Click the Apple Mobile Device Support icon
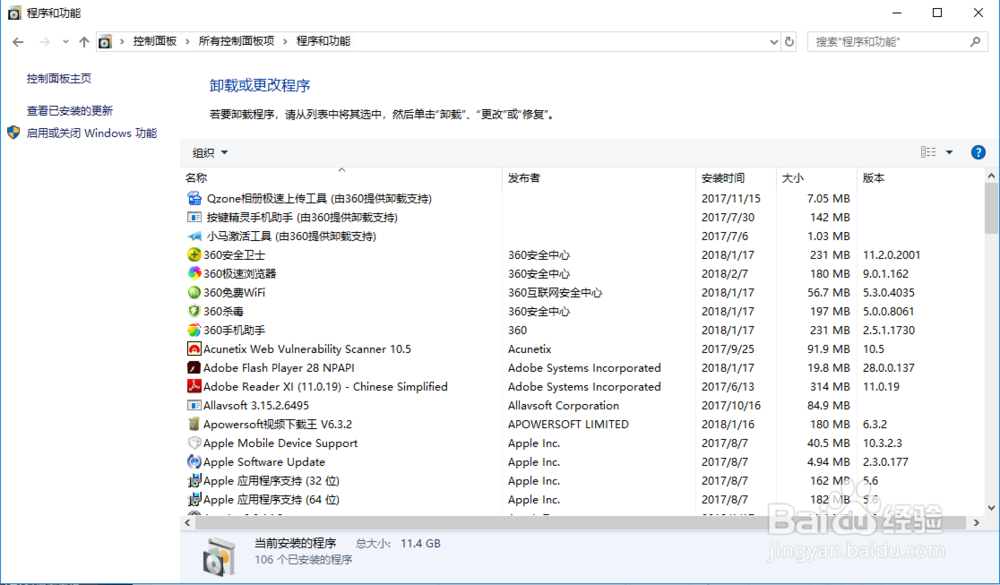Image resolution: width=1000 pixels, height=585 pixels. [x=194, y=443]
